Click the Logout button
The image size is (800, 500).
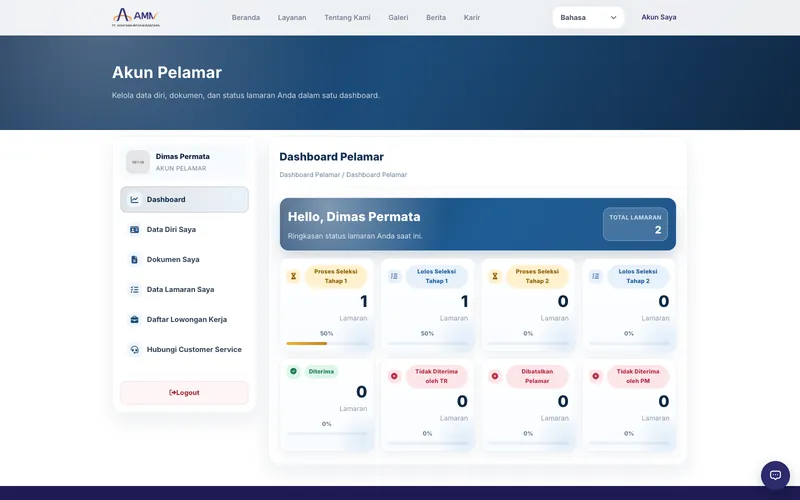184,393
